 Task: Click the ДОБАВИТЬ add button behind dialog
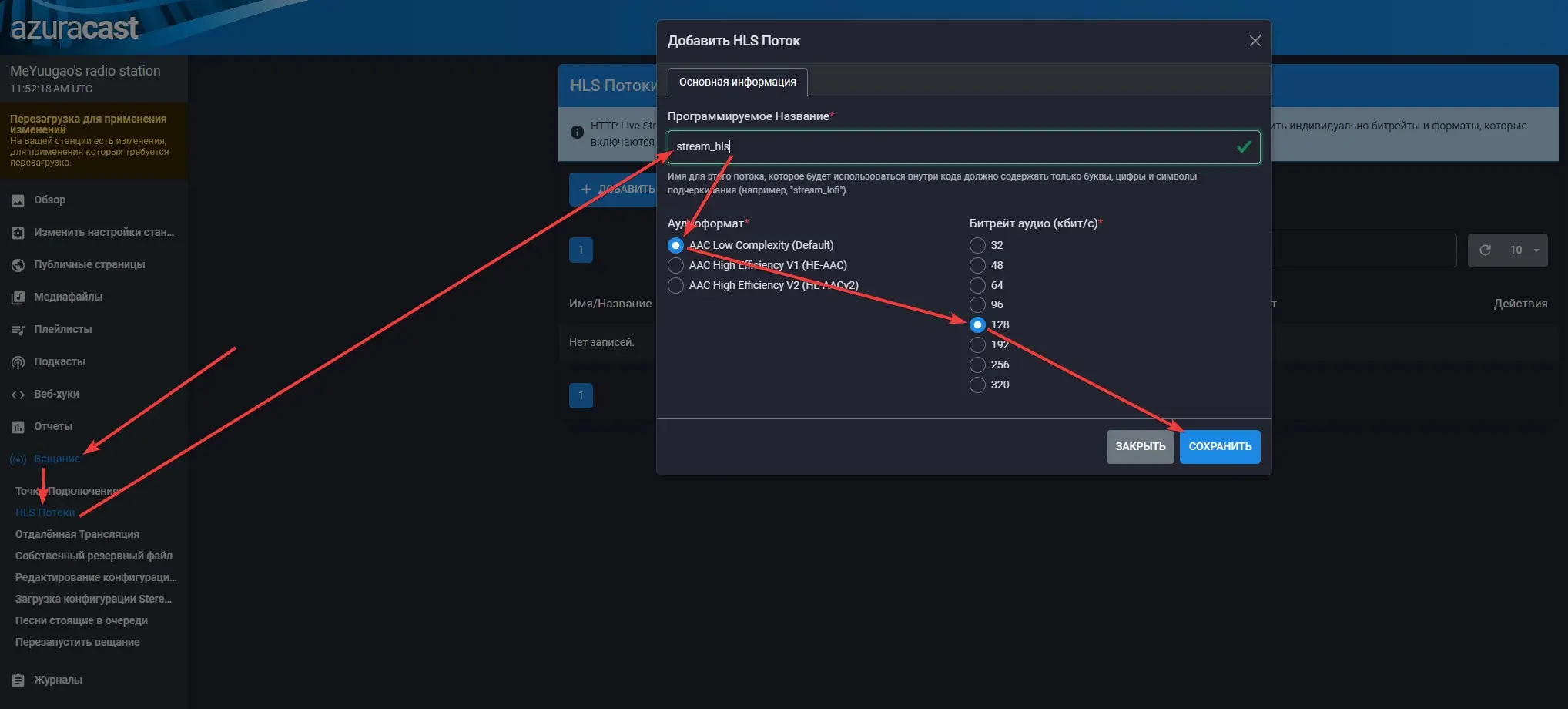(614, 190)
